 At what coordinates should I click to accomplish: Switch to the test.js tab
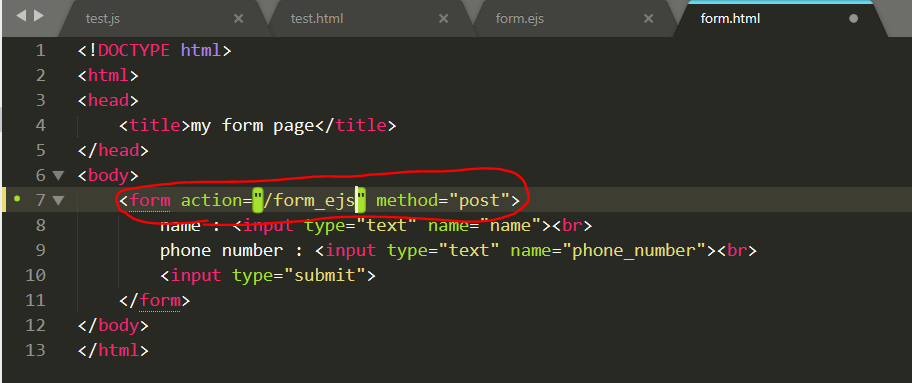tap(104, 19)
